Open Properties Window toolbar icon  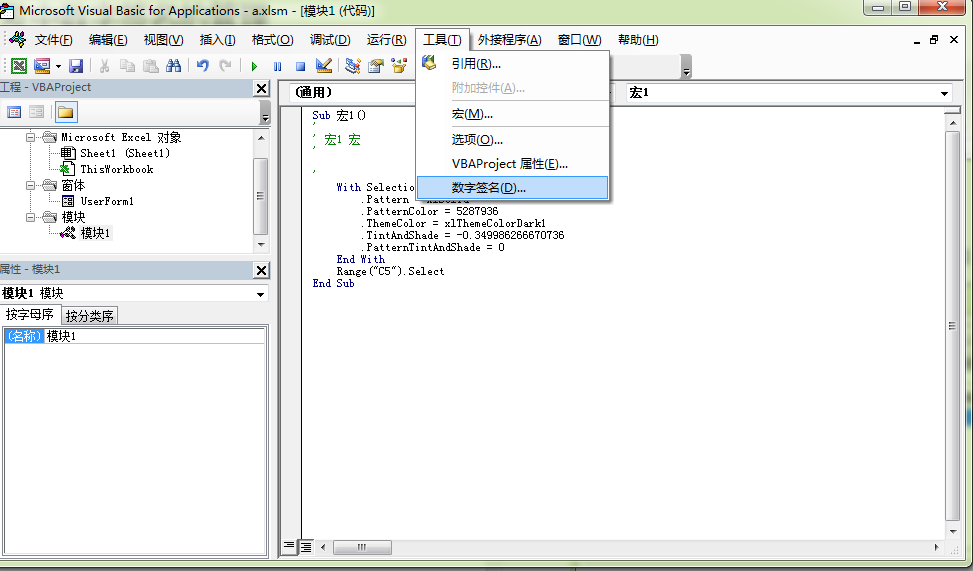tap(375, 65)
